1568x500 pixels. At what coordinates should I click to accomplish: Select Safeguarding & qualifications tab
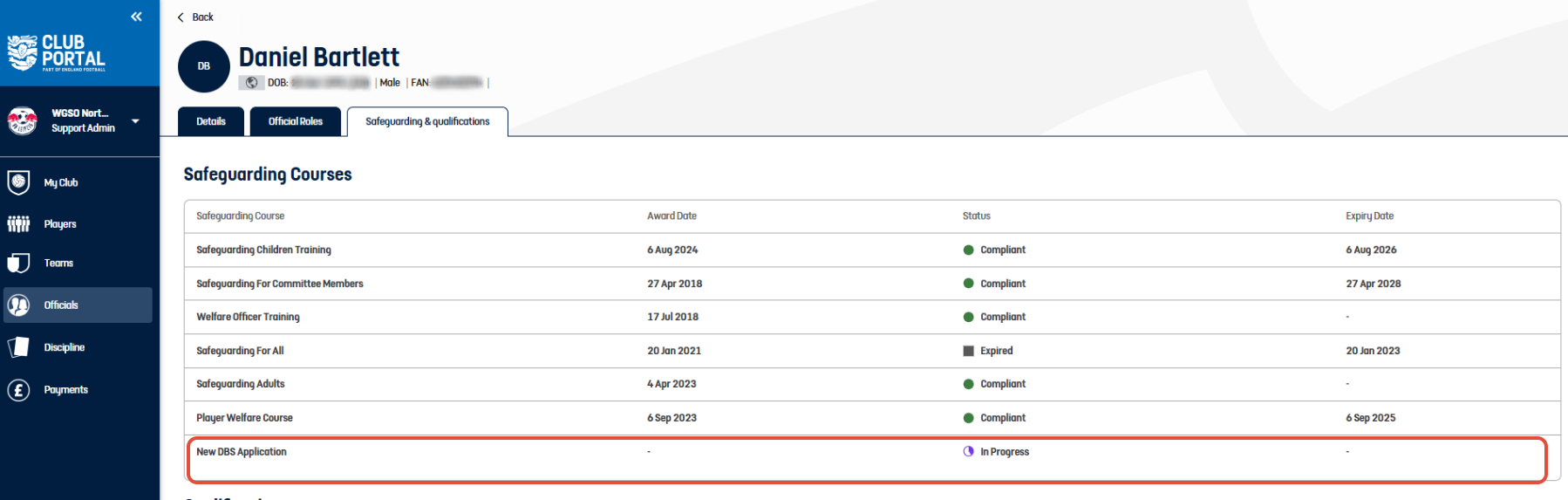point(427,121)
